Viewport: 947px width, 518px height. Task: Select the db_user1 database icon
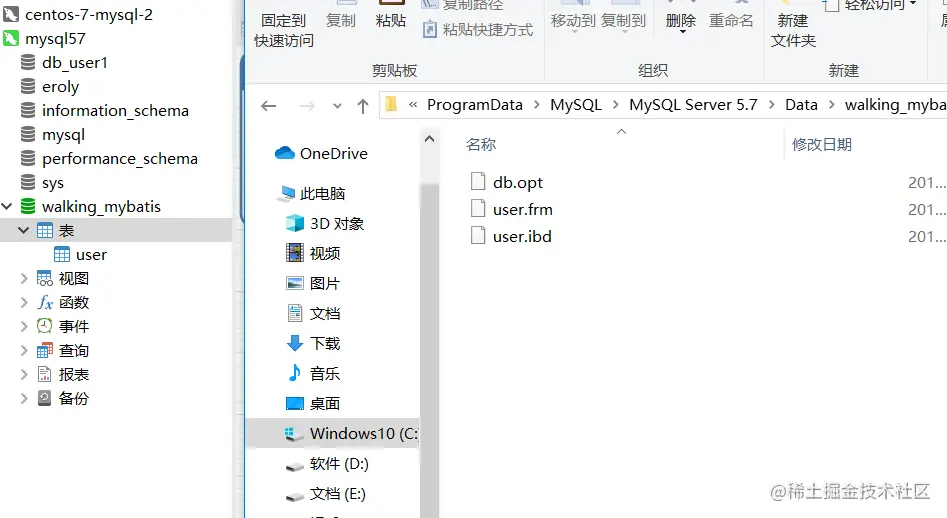pos(28,63)
